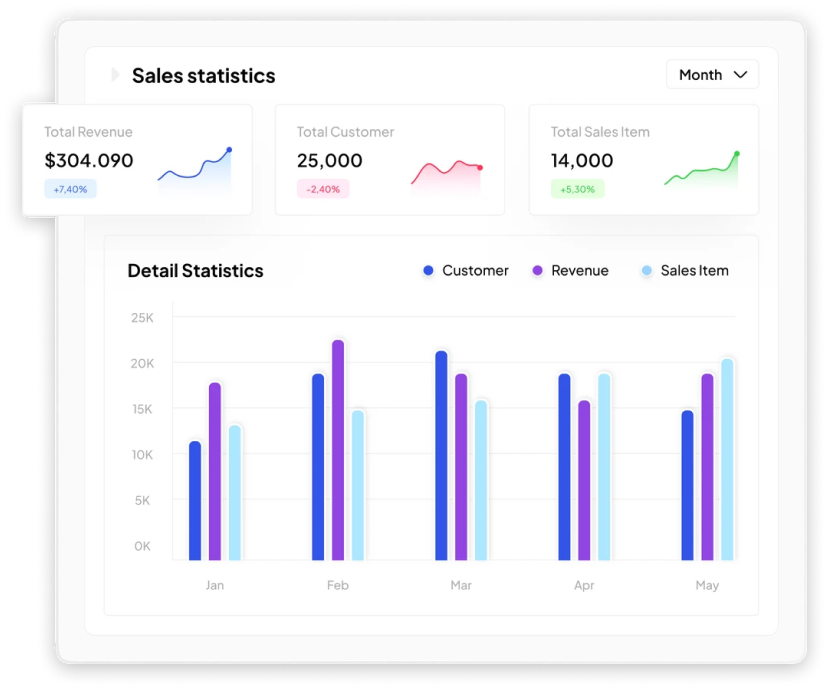Click the 15K y-axis label

(143, 409)
